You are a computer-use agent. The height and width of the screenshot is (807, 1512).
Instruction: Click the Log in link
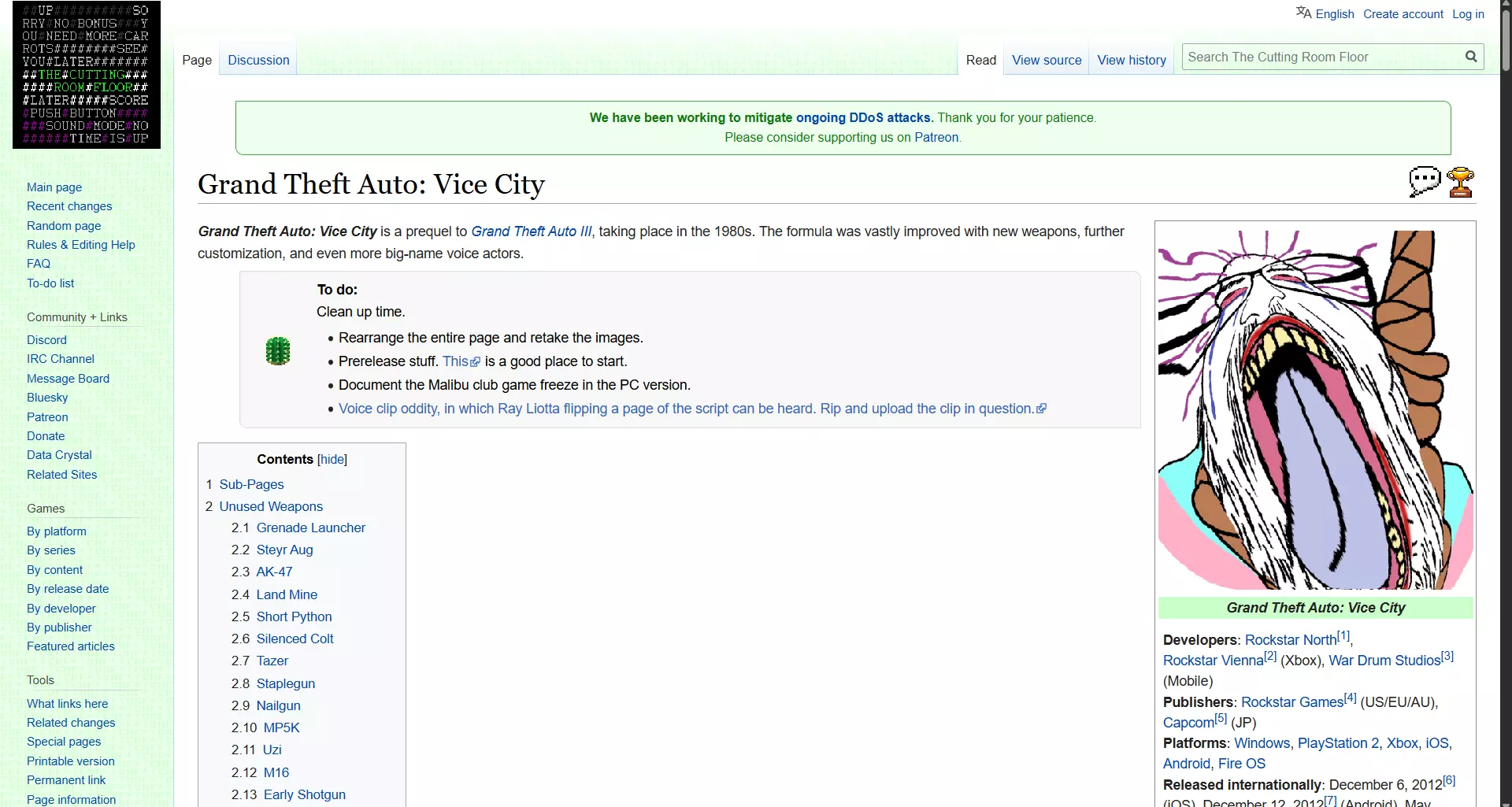point(1468,14)
